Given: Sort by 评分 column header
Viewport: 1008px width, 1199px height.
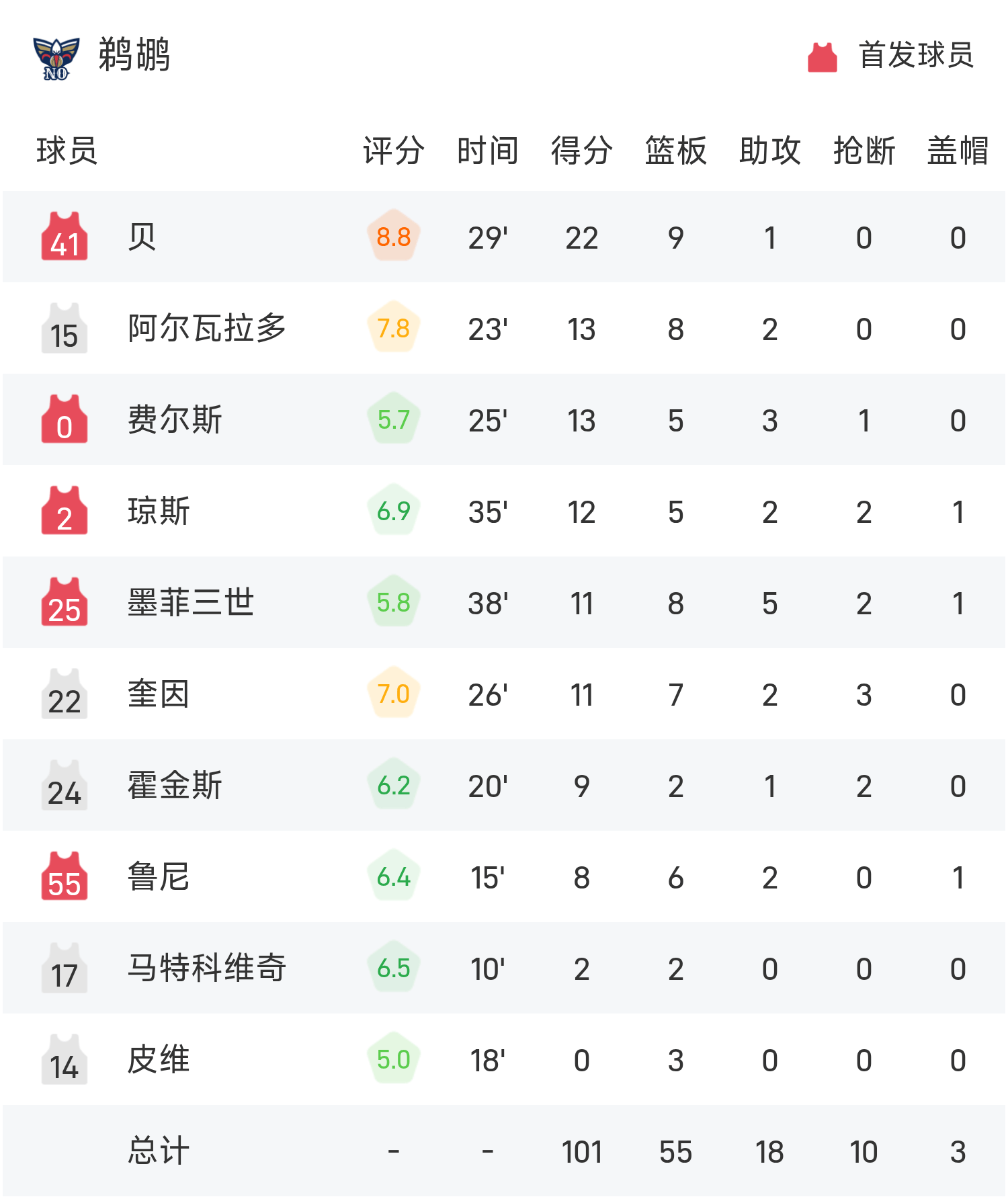Looking at the screenshot, I should (393, 151).
